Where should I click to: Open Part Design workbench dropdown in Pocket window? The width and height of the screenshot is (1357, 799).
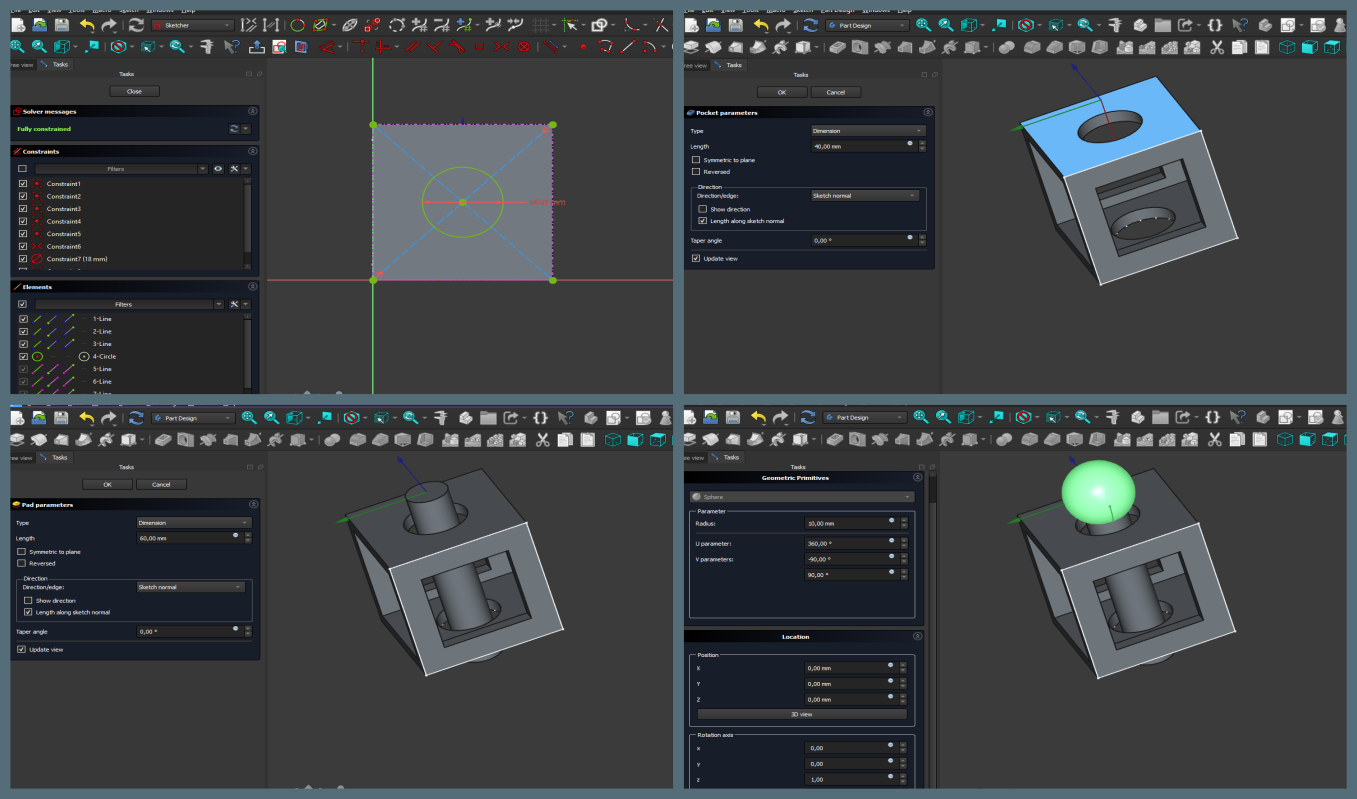click(868, 25)
